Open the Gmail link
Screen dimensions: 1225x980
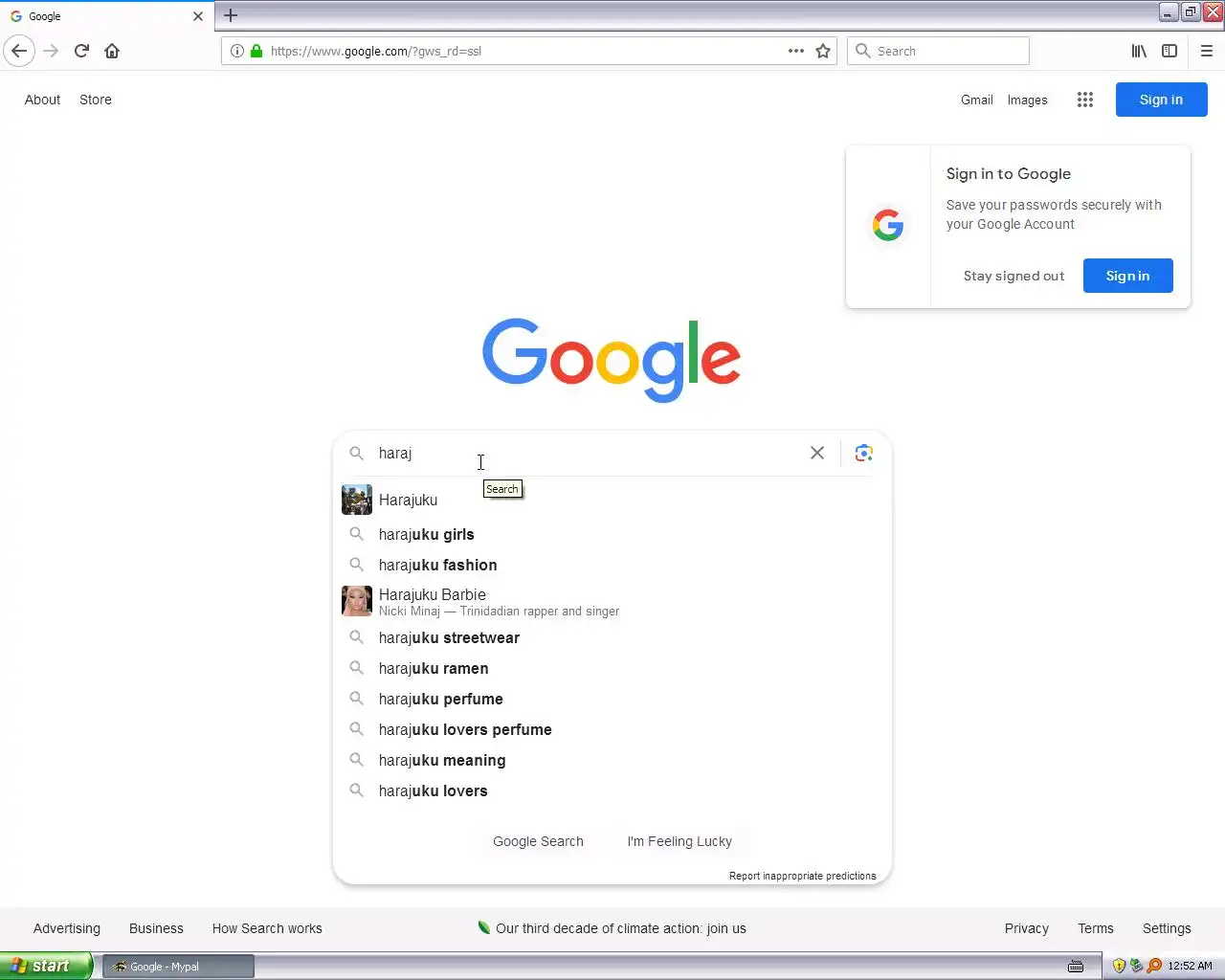coord(977,100)
